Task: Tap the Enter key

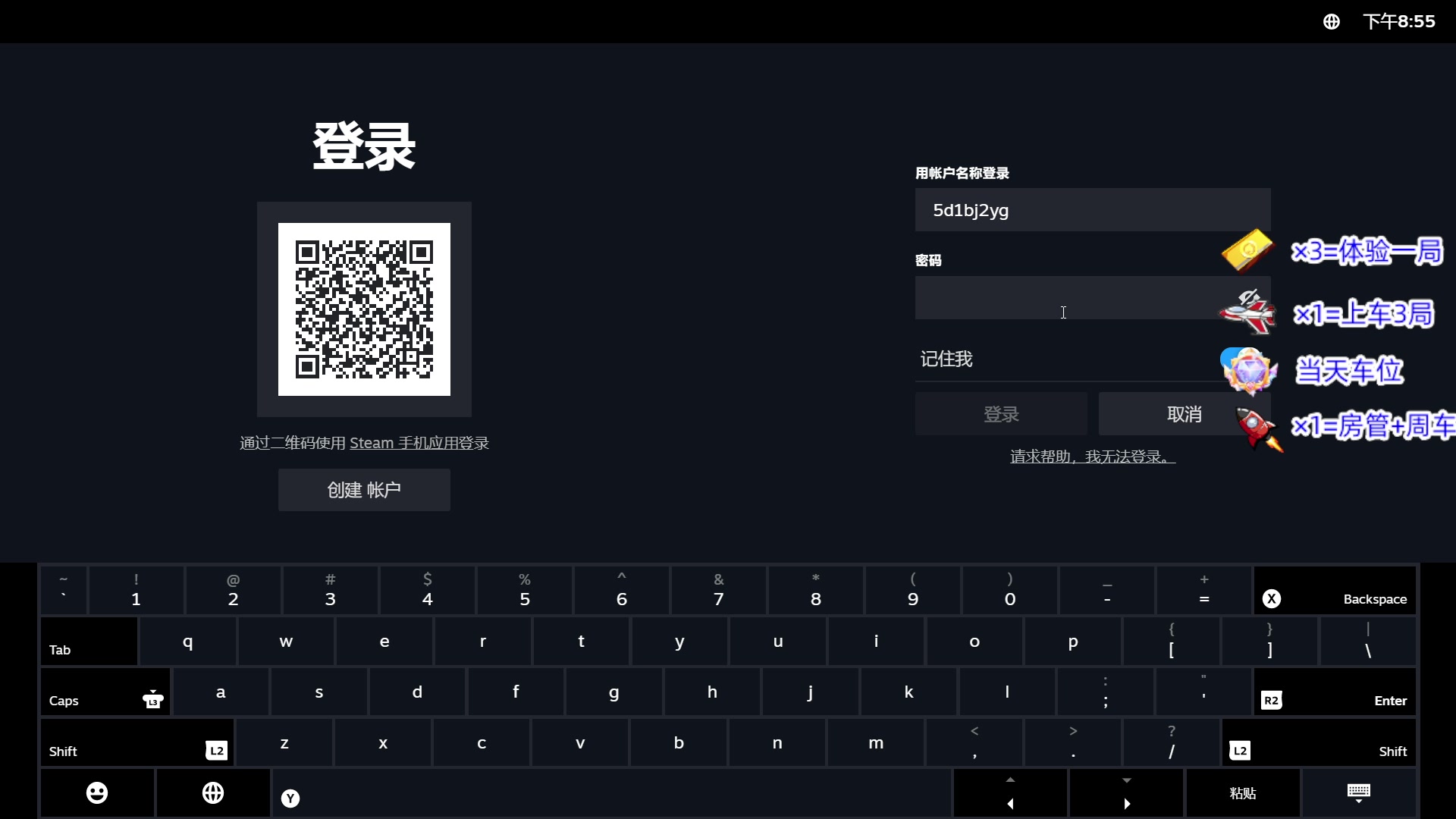Action: pos(1335,692)
